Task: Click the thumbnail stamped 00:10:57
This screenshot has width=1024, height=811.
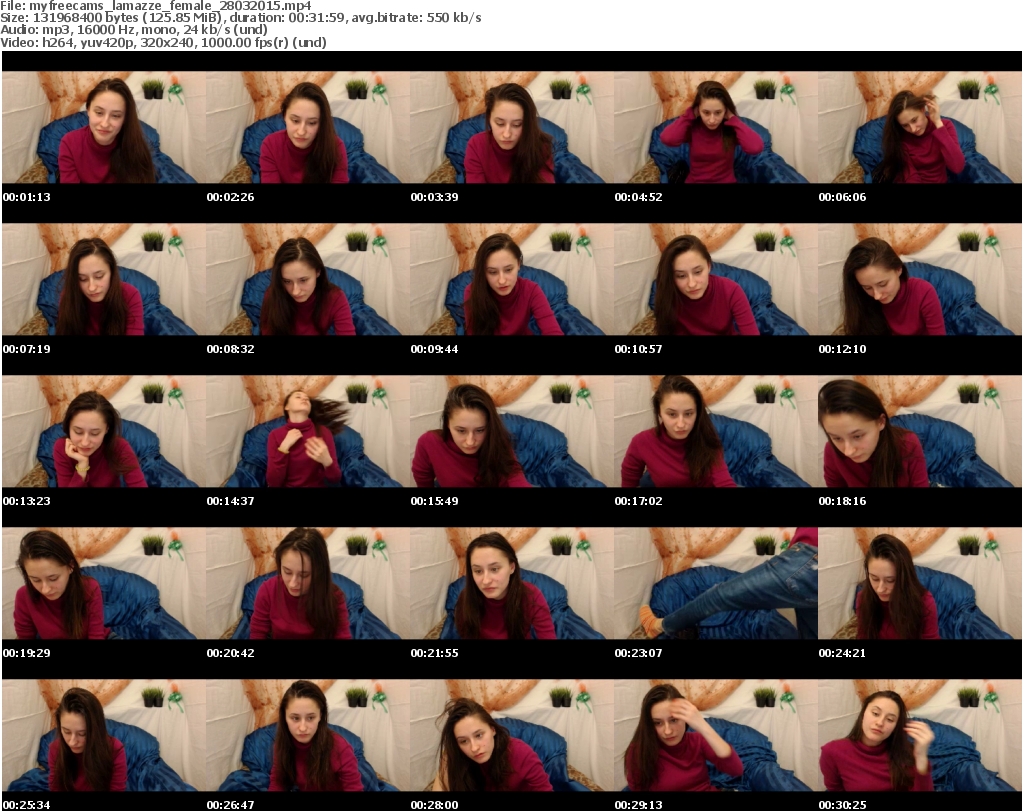Action: 716,279
